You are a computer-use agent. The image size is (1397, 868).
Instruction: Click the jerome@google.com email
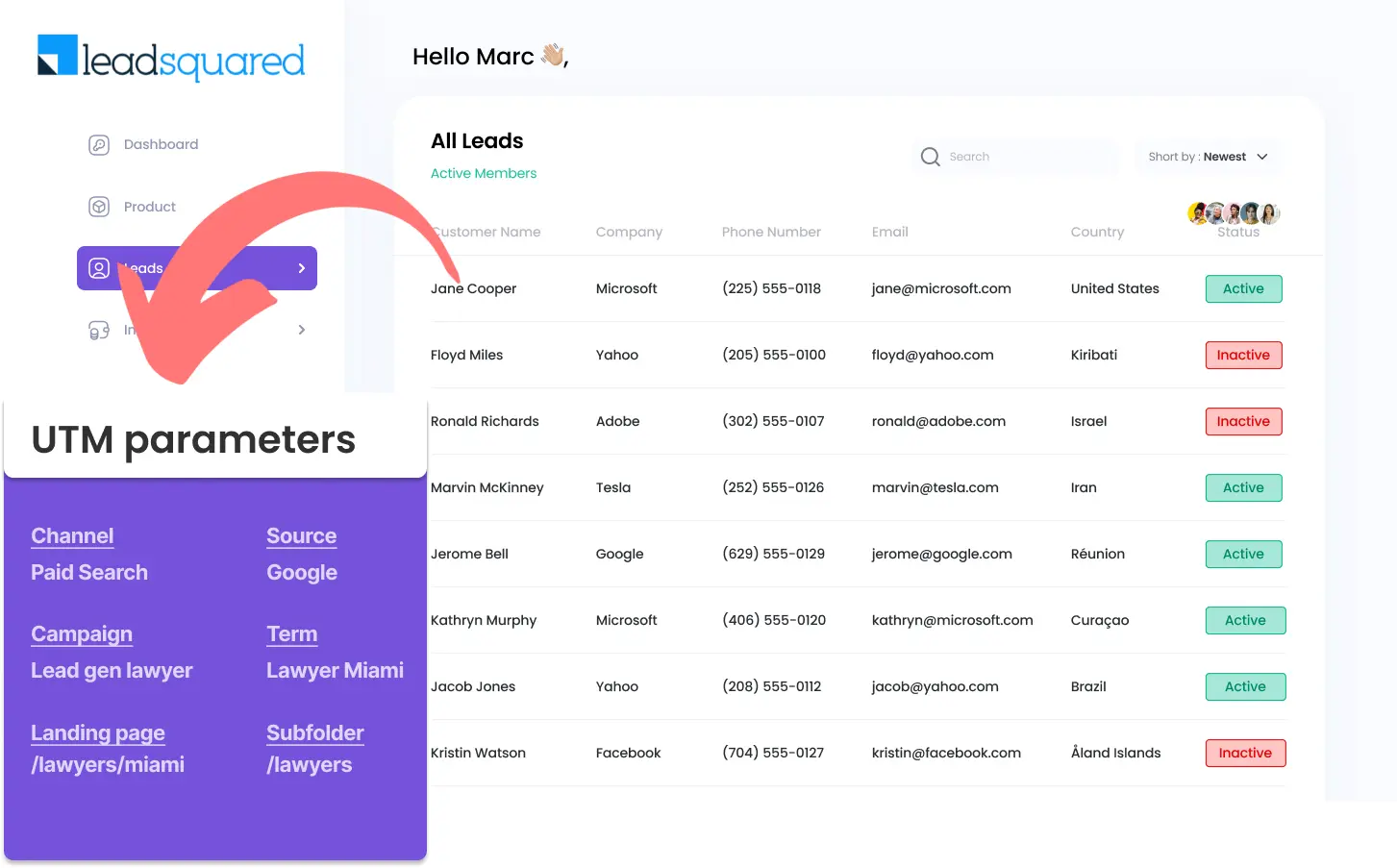(x=941, y=554)
